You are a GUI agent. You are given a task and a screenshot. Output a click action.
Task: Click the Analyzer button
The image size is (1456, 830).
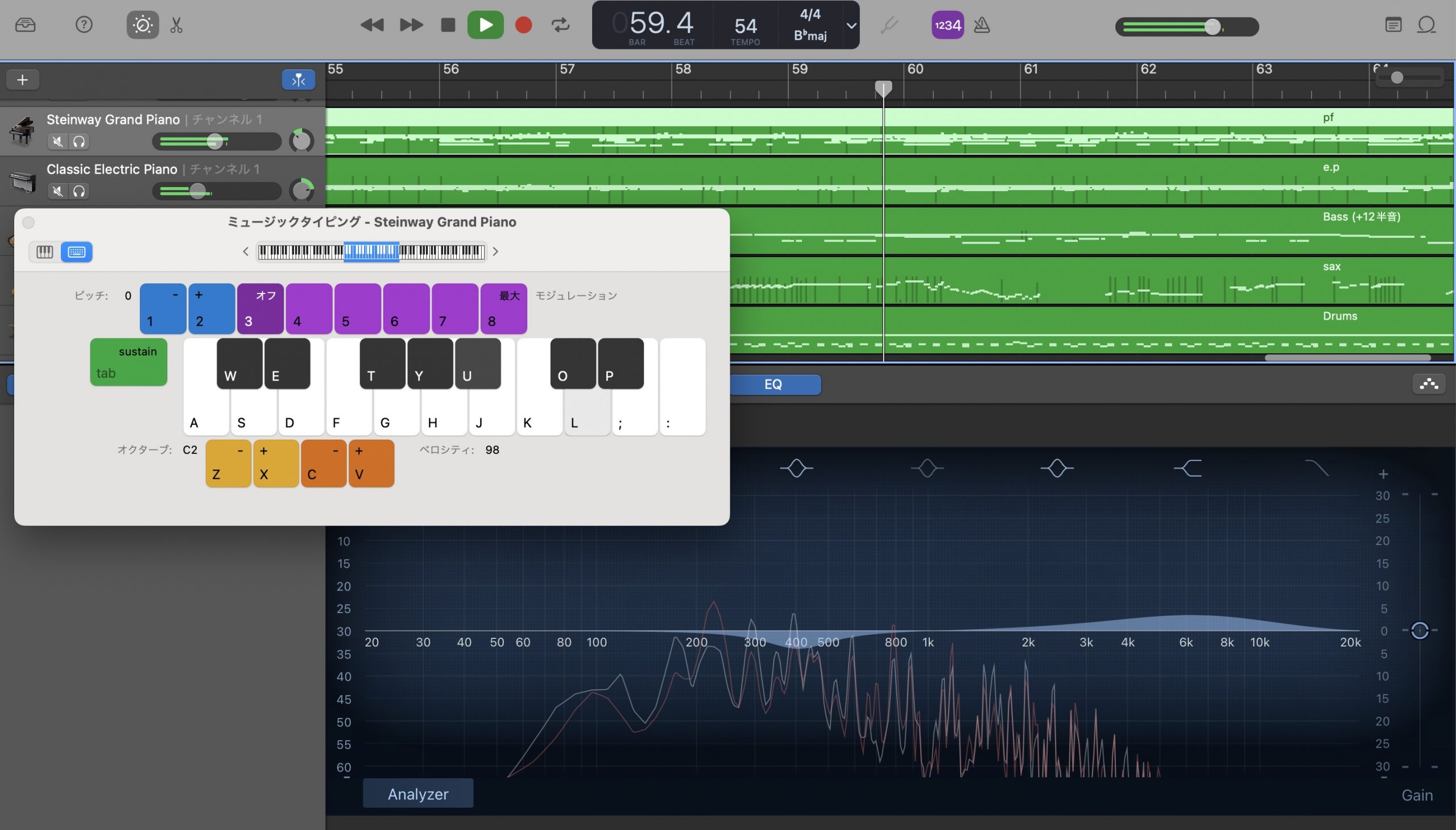tap(417, 794)
